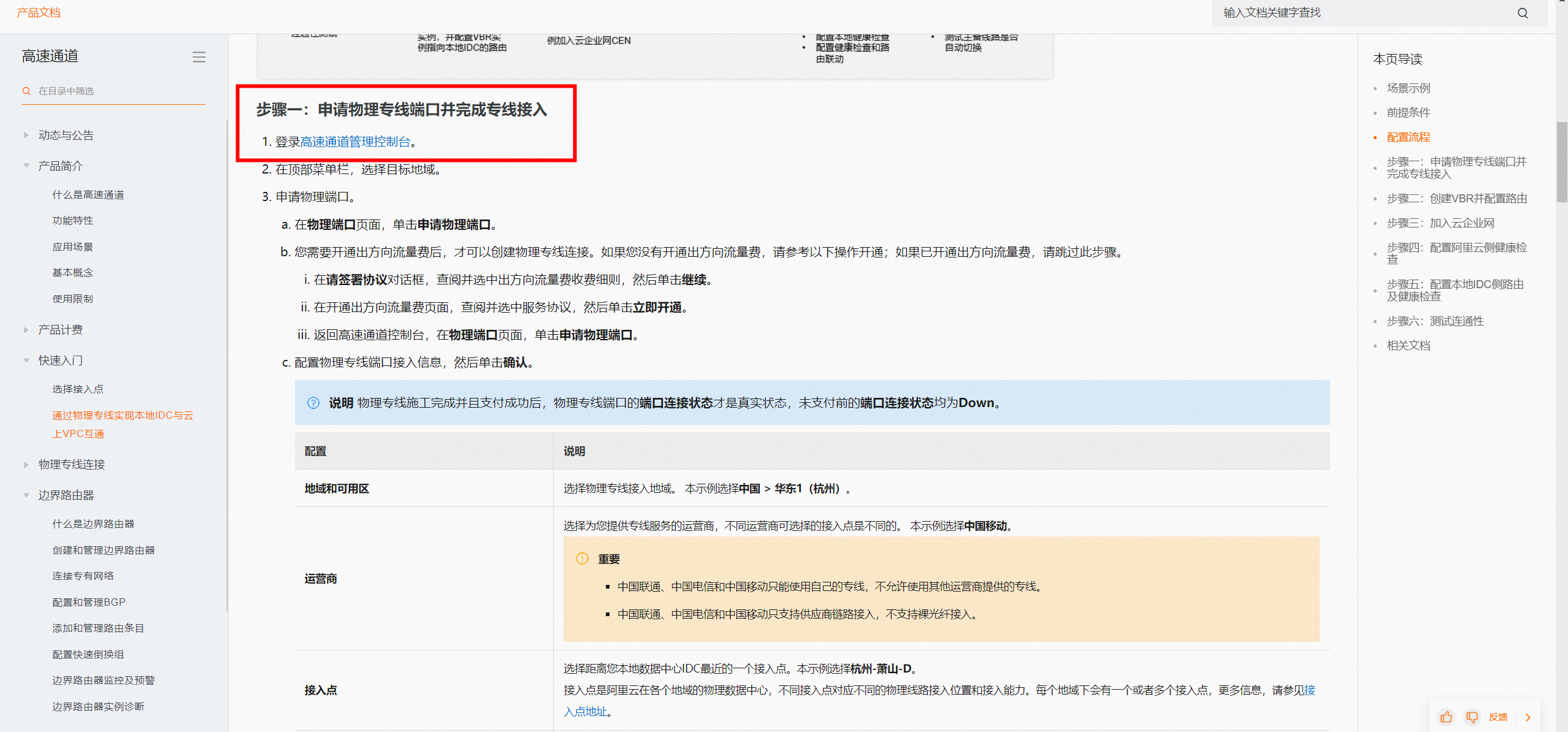This screenshot has width=1568, height=732.
Task: Open 基本概念 in sidebar
Action: tap(73, 273)
